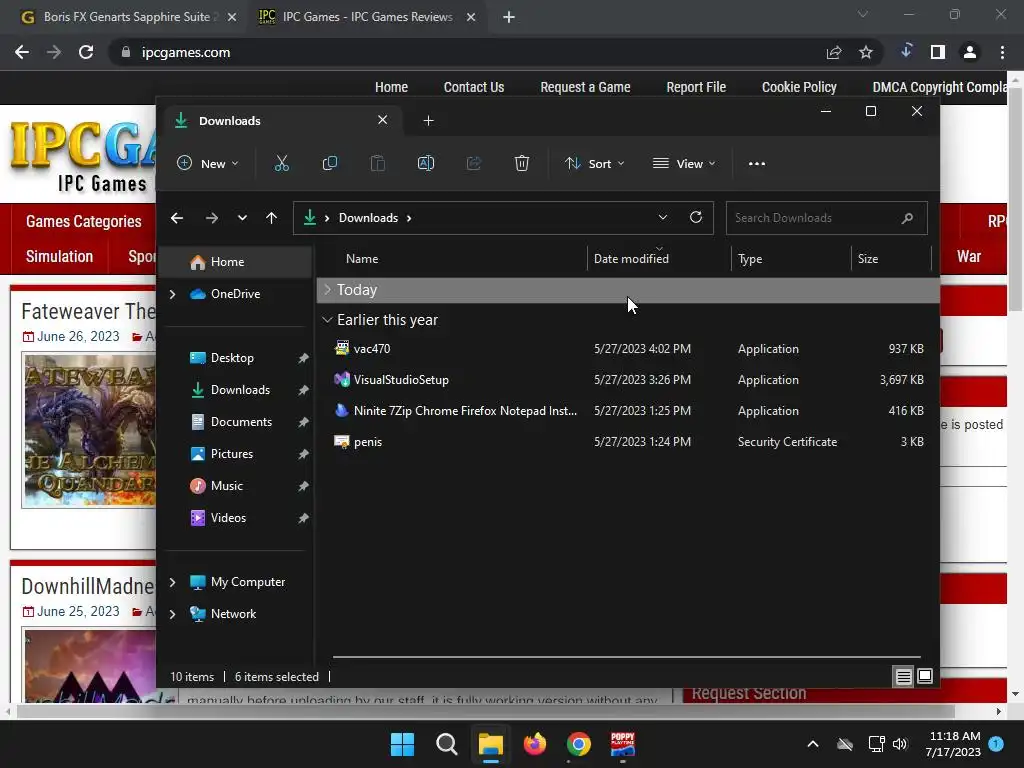Screen dimensions: 1024x768
Task: Switch to details view layout icon
Action: tap(903, 677)
